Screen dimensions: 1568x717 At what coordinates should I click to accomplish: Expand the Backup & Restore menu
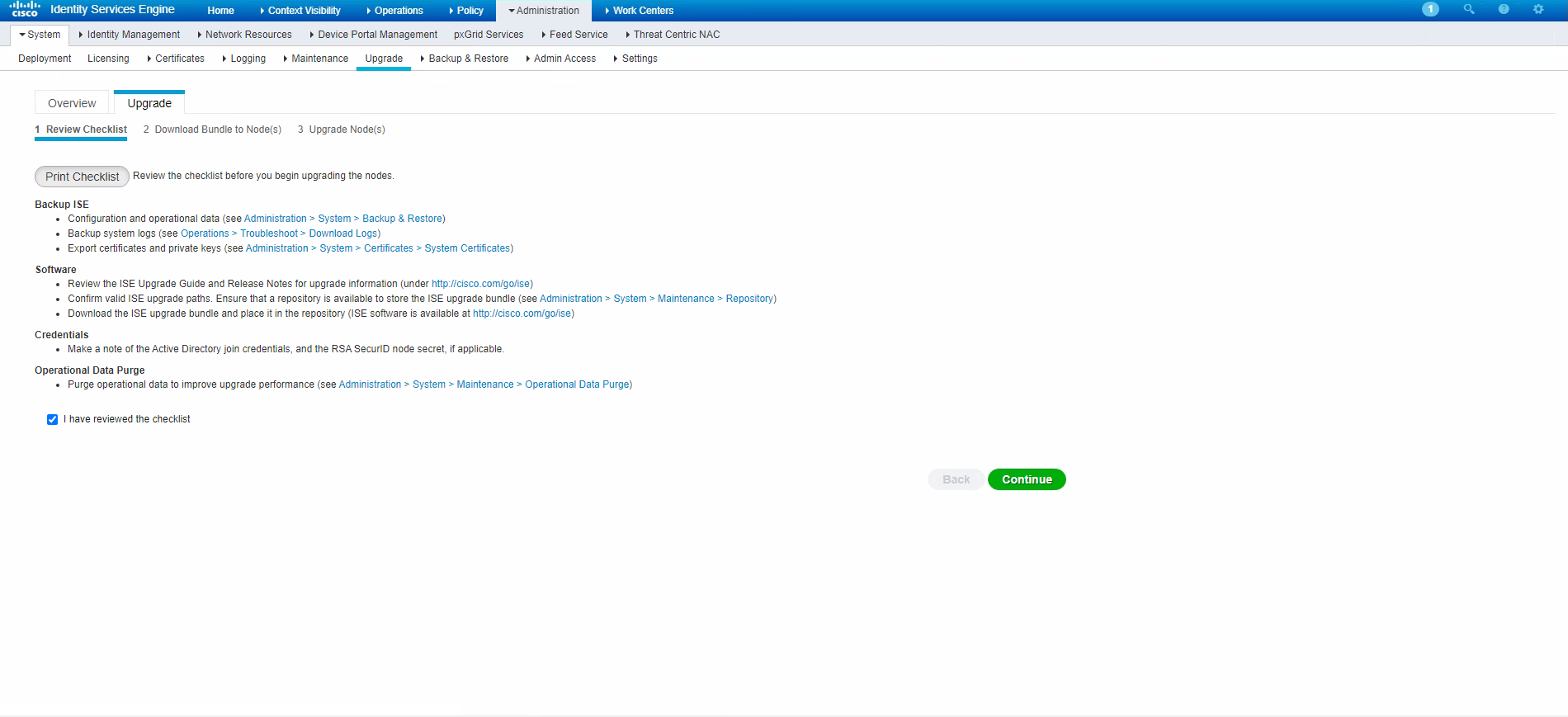point(465,59)
